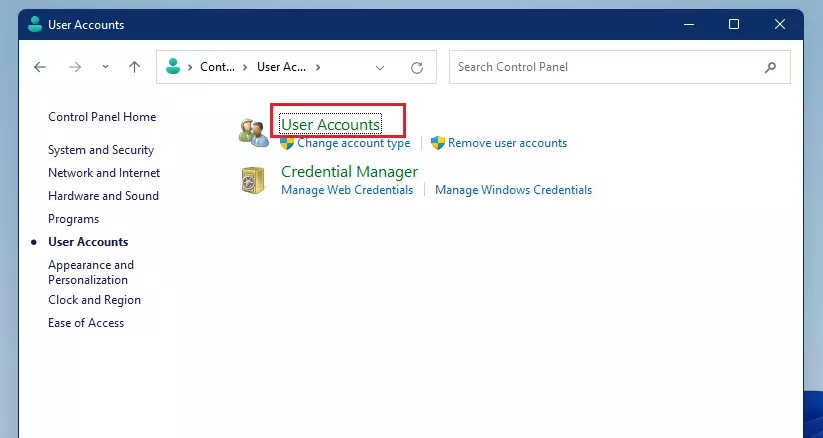The image size is (823, 438).
Task: Click shield icon beside Change account type
Action: [x=287, y=143]
